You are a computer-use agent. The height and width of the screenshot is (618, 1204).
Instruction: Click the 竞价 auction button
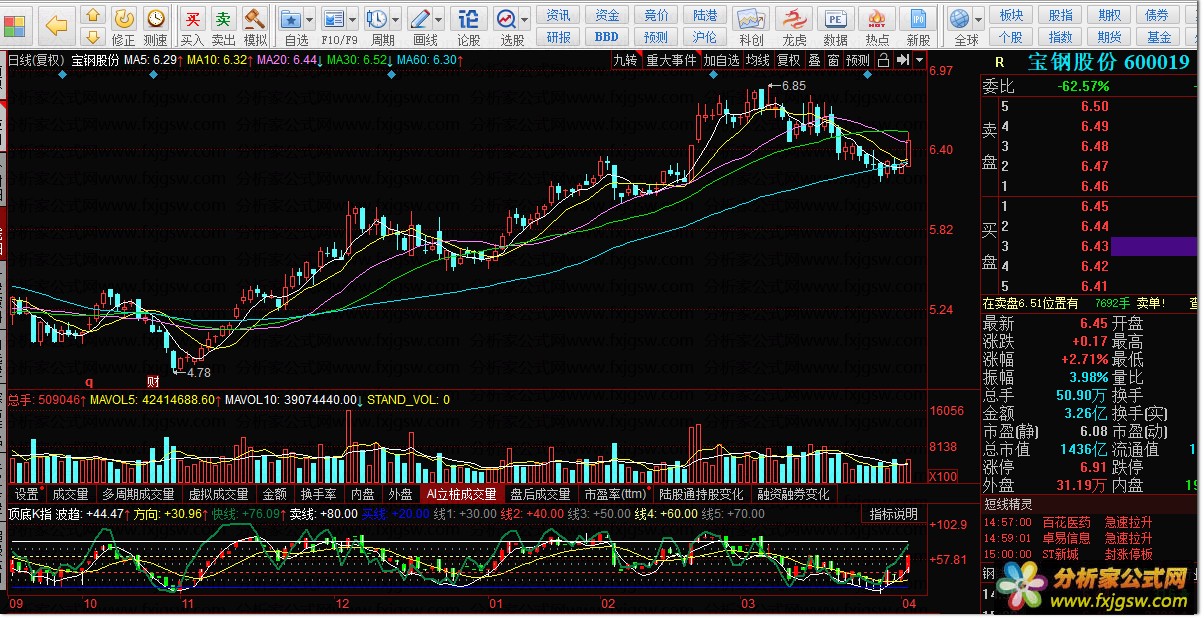coord(656,15)
